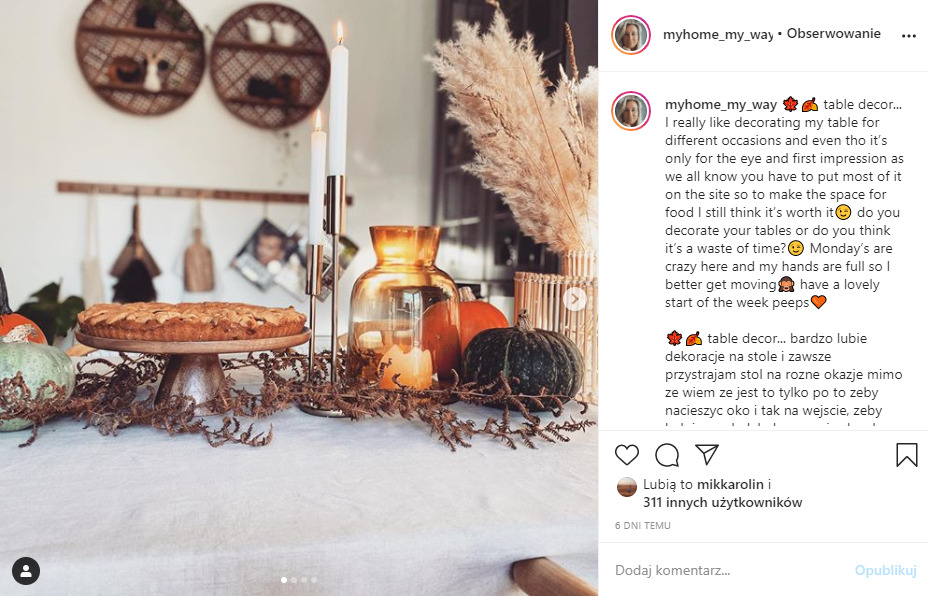
Task: Show tagged people icon on photo
Action: pos(26,571)
